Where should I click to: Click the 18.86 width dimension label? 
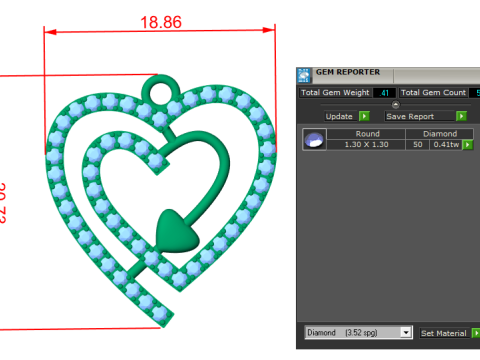click(x=161, y=23)
